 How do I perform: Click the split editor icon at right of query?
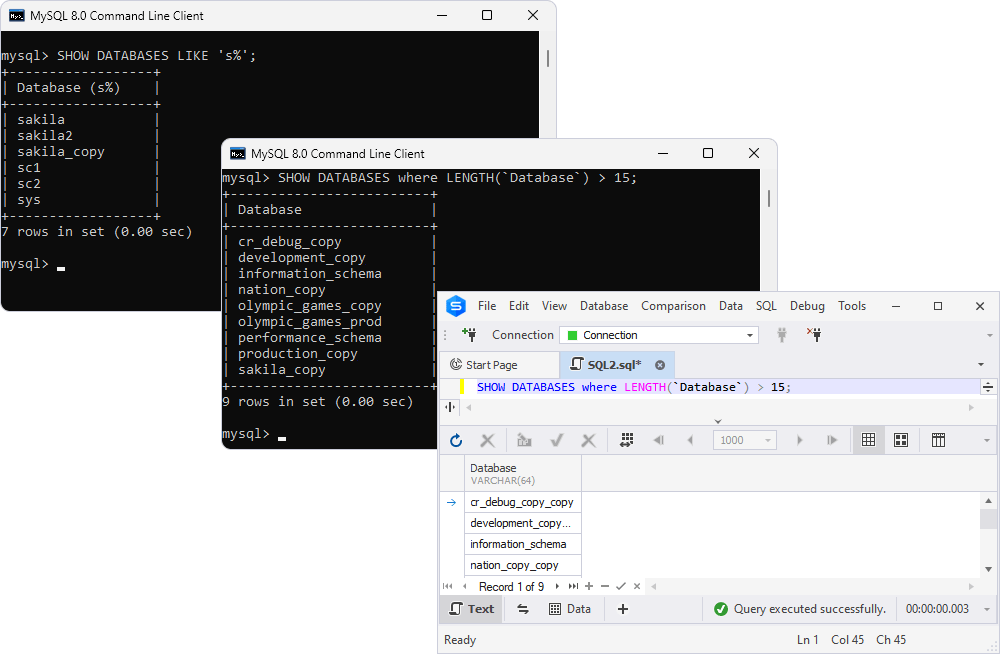(988, 387)
